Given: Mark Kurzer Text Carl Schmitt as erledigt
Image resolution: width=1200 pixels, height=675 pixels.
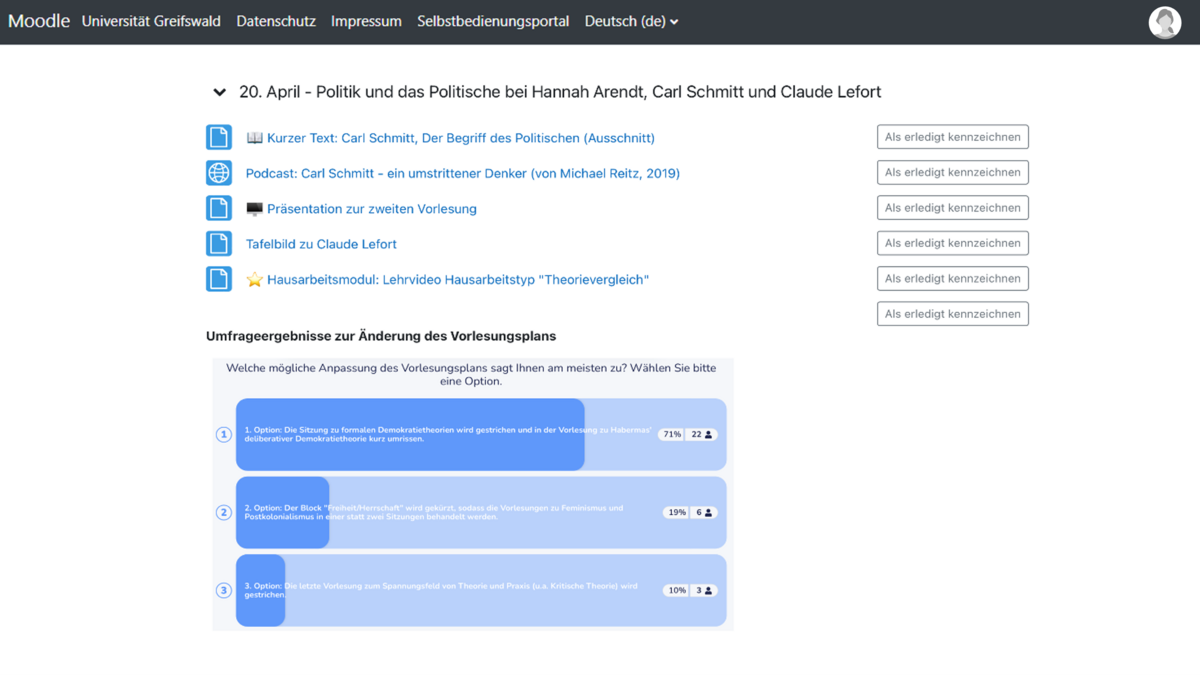Looking at the screenshot, I should click(x=952, y=137).
